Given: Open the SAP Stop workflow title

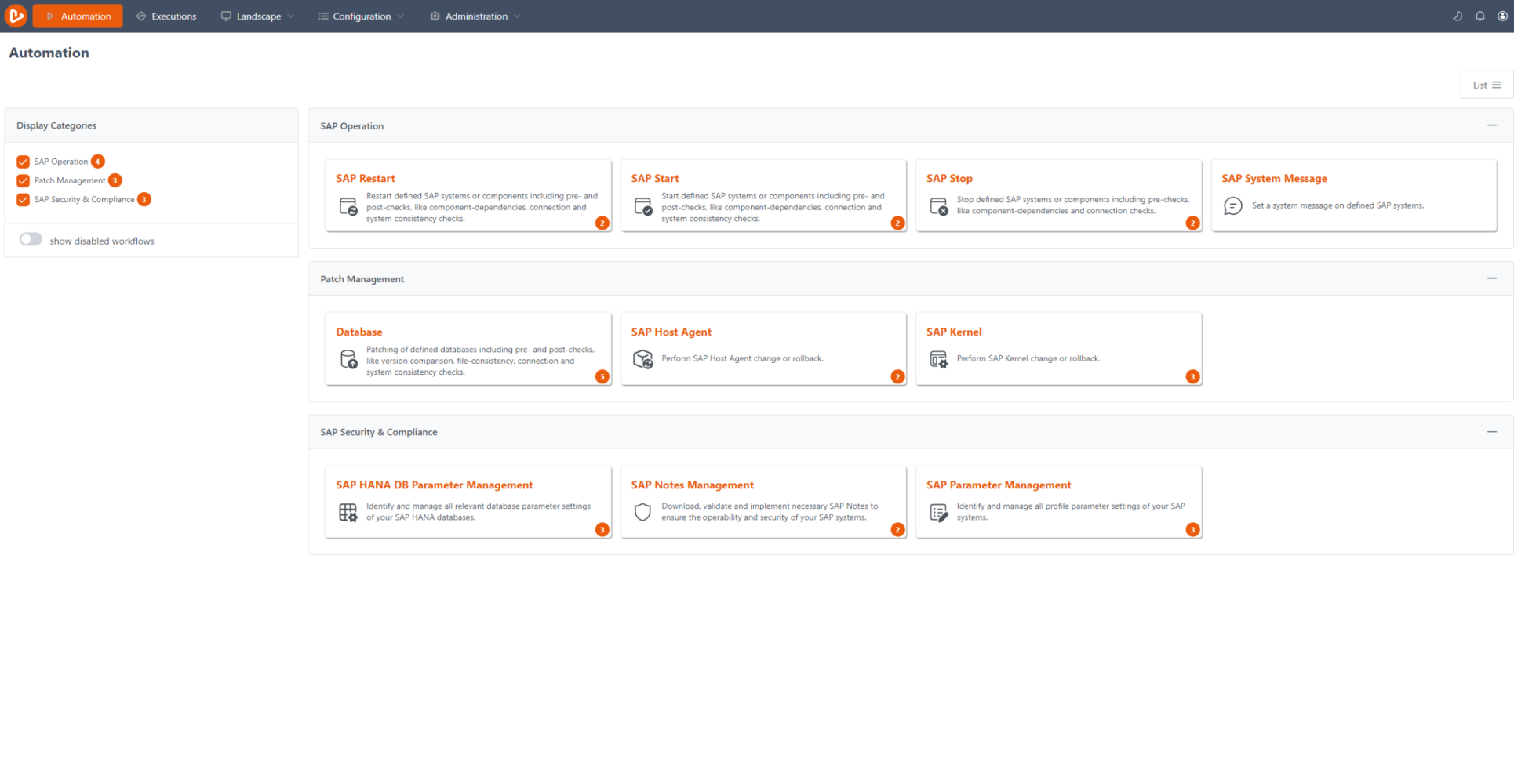Looking at the screenshot, I should tap(949, 179).
